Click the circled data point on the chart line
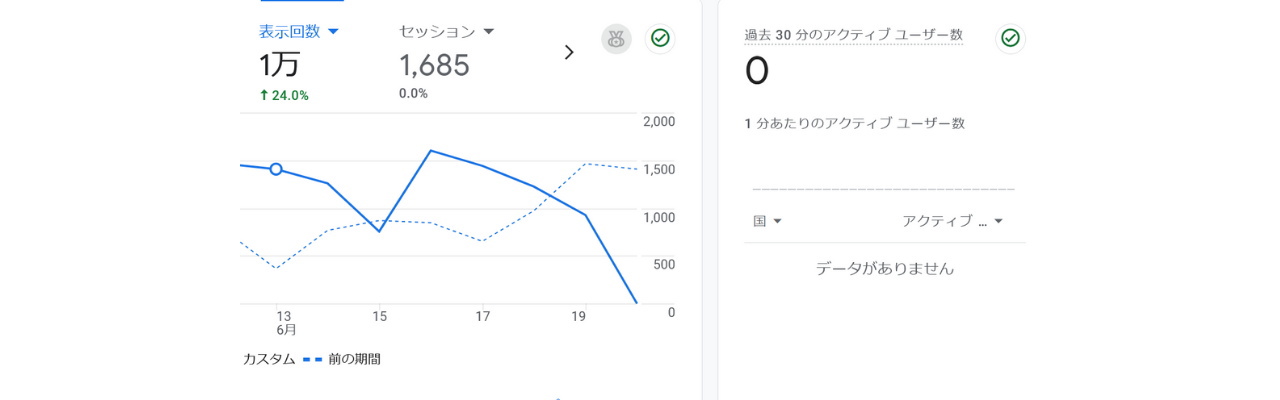This screenshot has height=400, width=1280. click(276, 169)
